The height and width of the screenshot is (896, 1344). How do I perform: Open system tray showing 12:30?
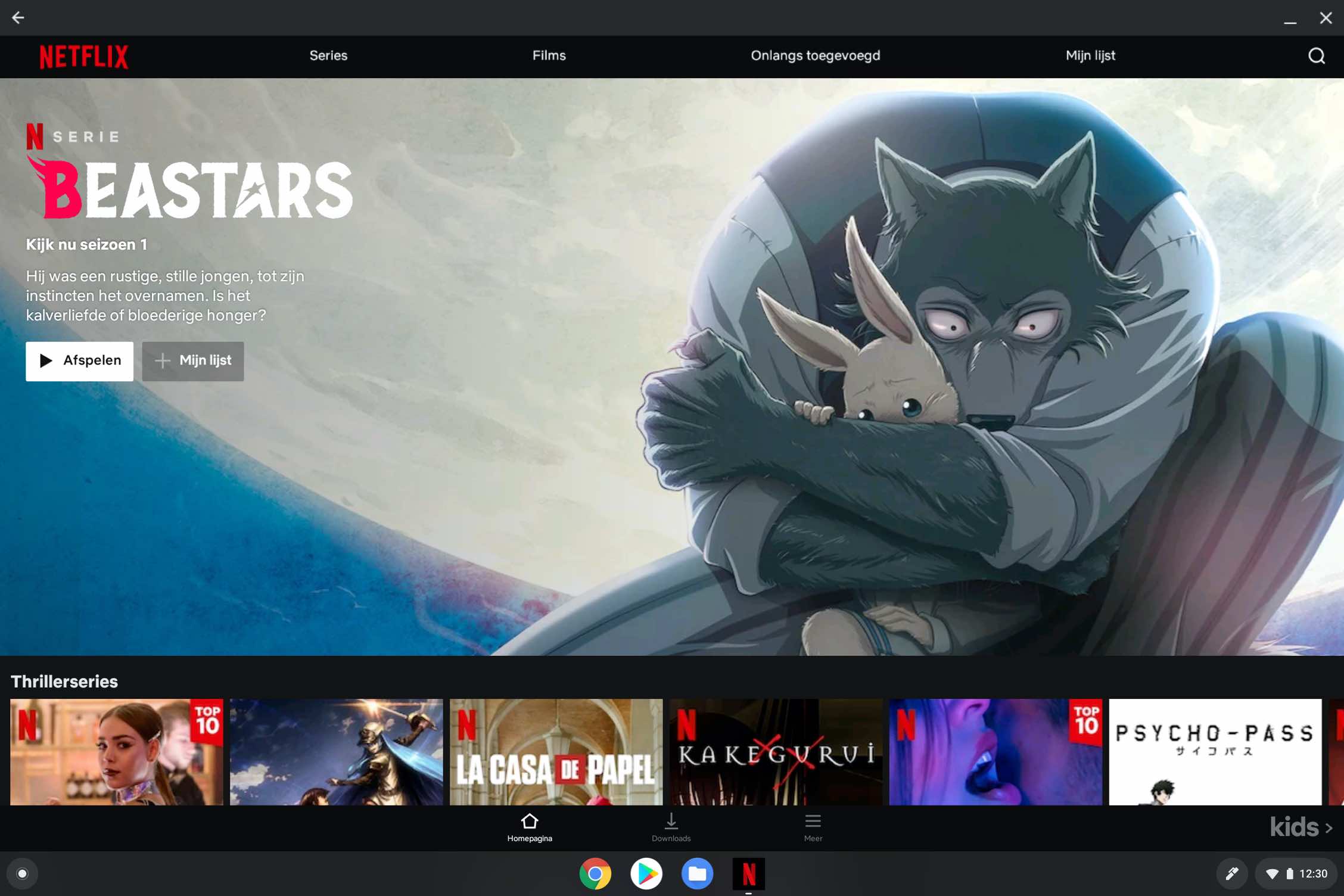(x=1296, y=873)
